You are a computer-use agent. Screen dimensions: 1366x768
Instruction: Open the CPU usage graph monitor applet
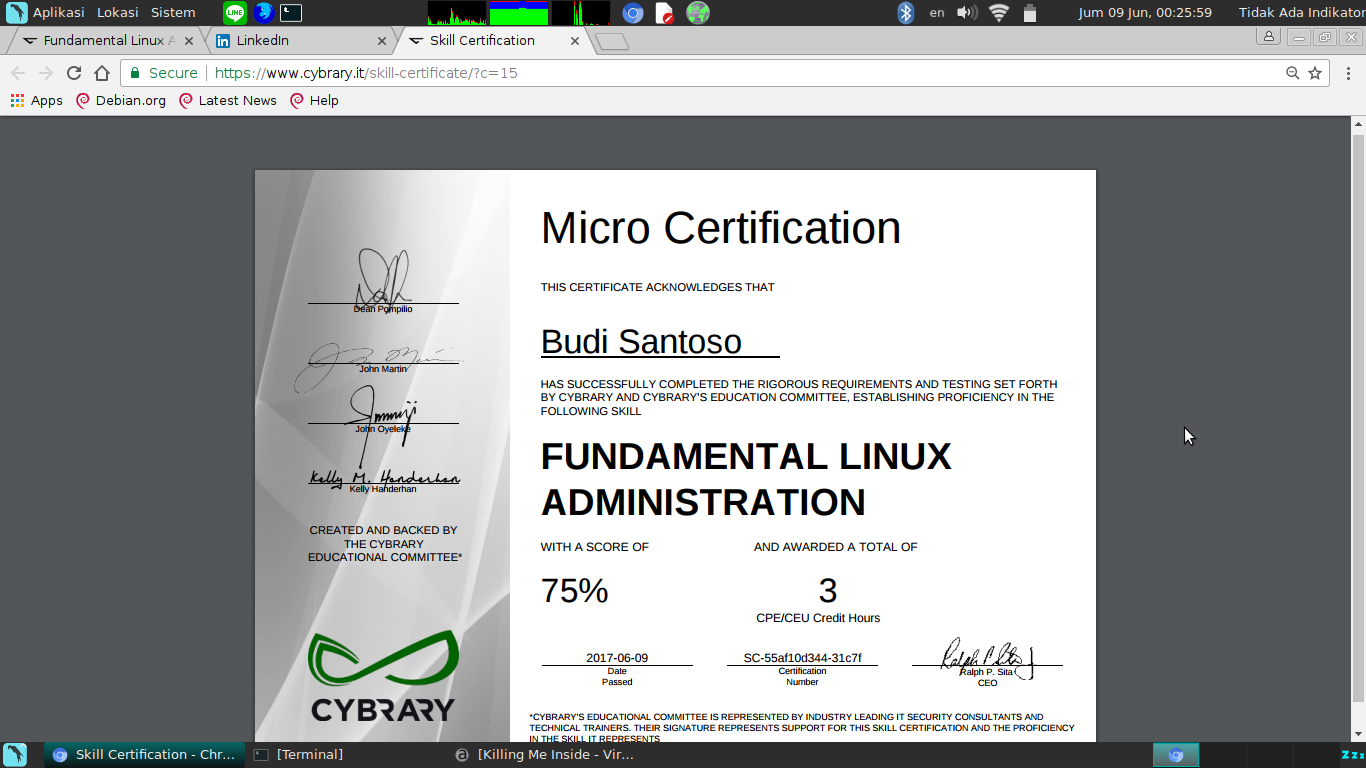[x=457, y=13]
